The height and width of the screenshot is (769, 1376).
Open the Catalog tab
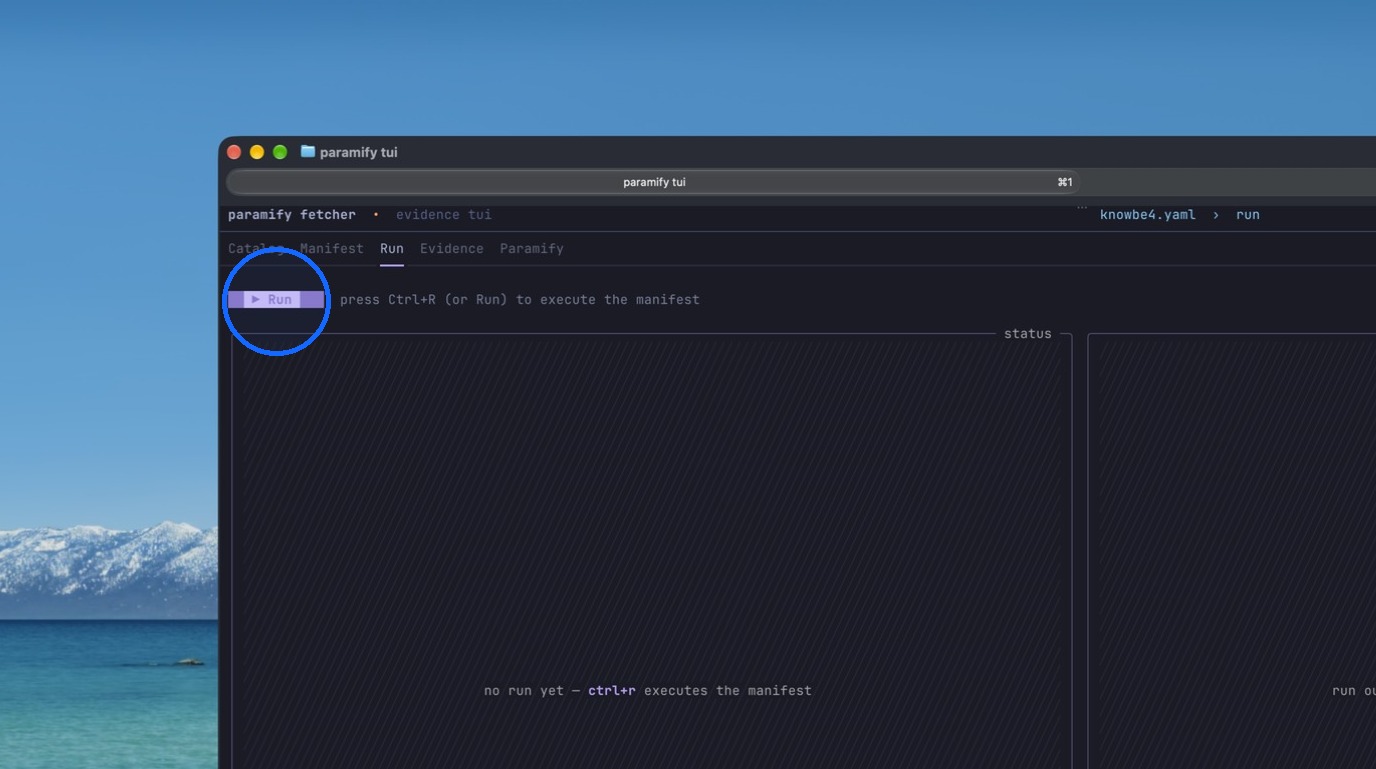pyautogui.click(x=256, y=249)
